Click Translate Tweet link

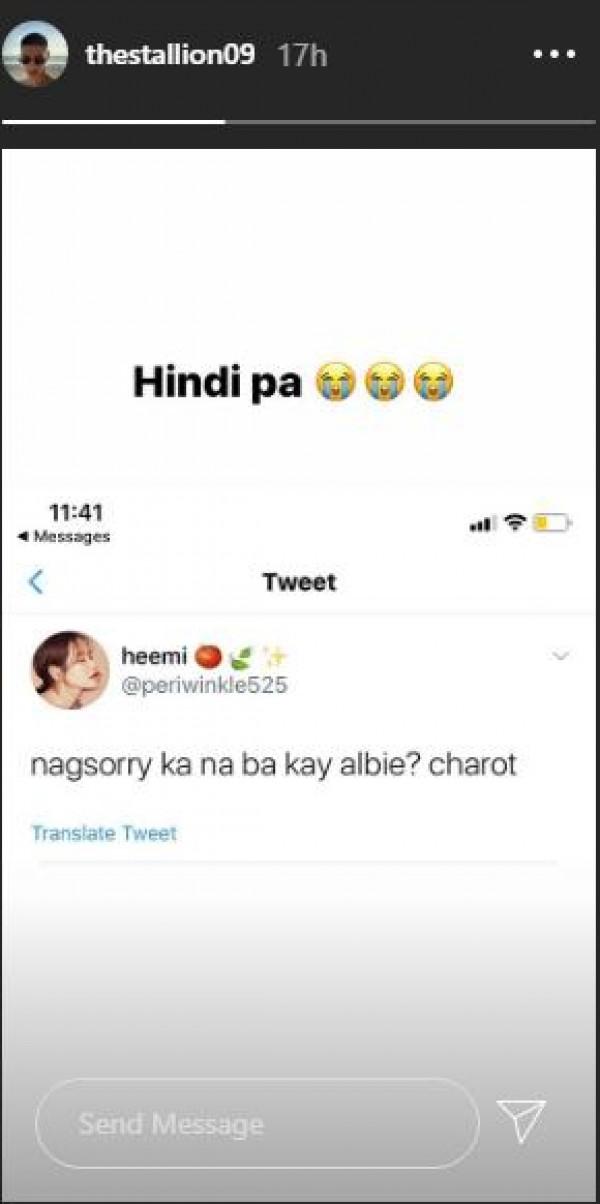(x=104, y=832)
